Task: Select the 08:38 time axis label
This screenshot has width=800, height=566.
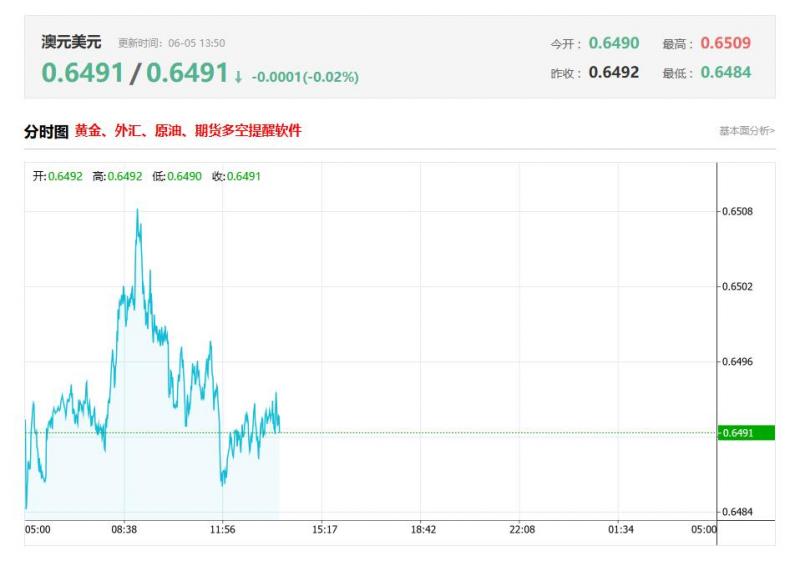Action: 124,530
